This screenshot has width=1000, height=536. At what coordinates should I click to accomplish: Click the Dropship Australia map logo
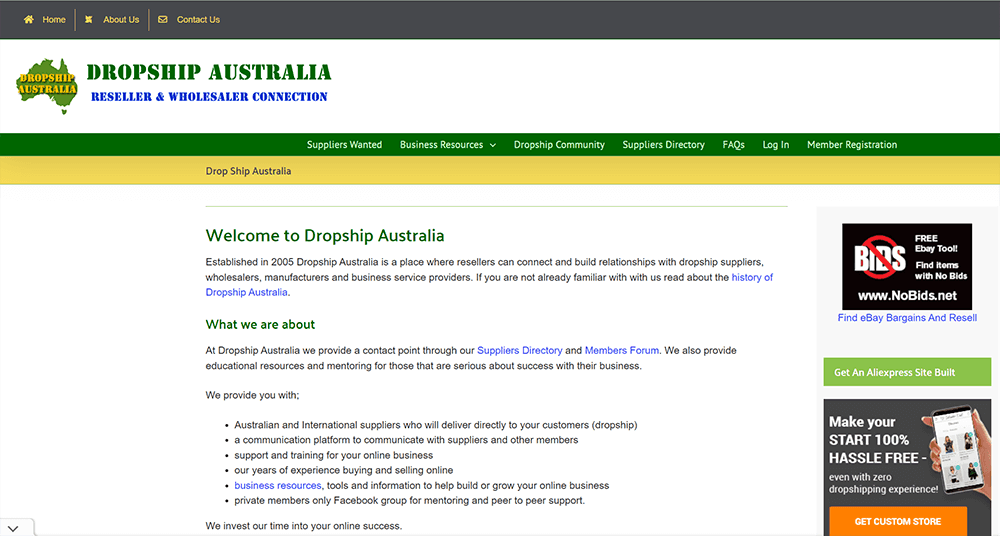click(47, 87)
